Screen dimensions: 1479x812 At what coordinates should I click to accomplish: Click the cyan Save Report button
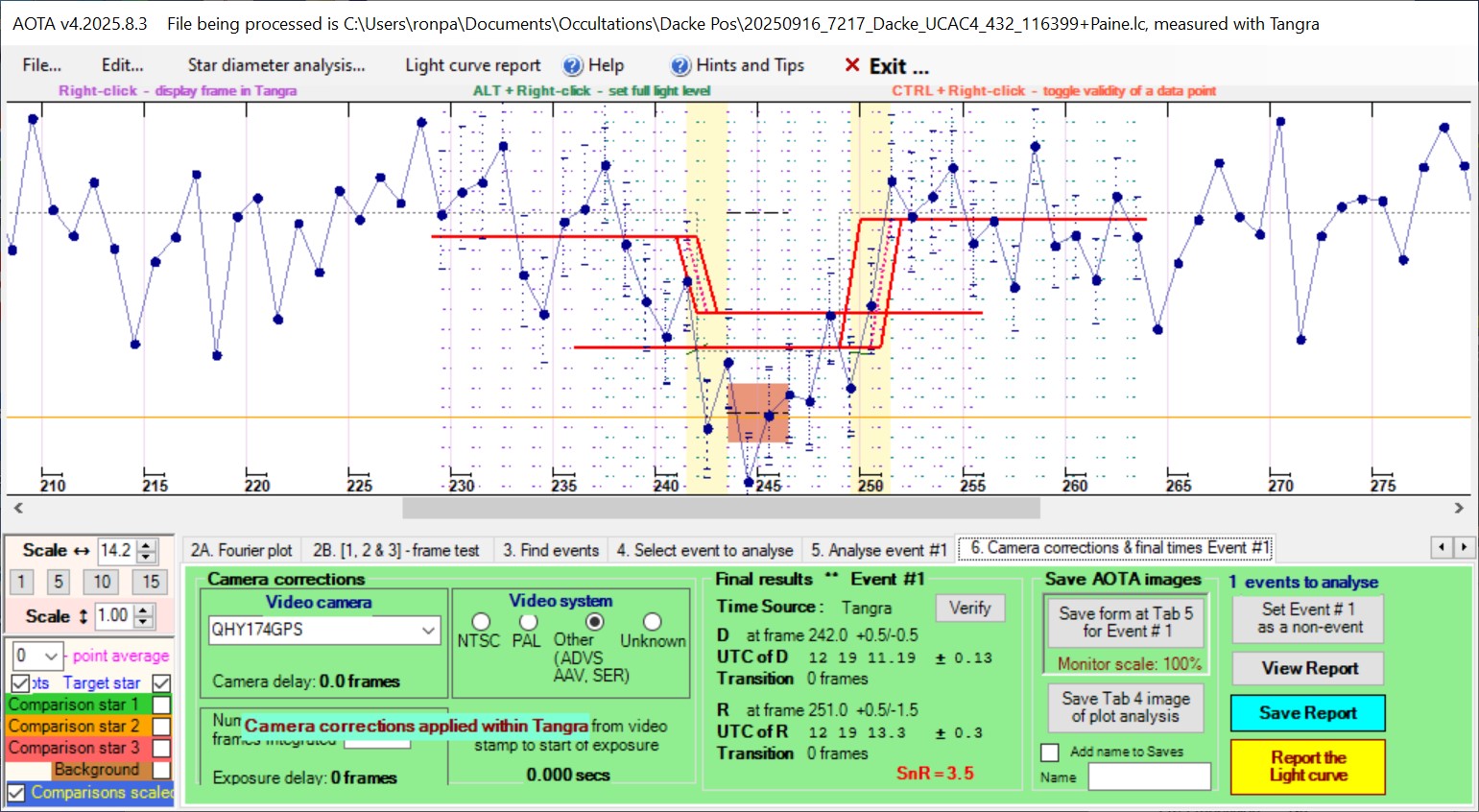point(1307,713)
